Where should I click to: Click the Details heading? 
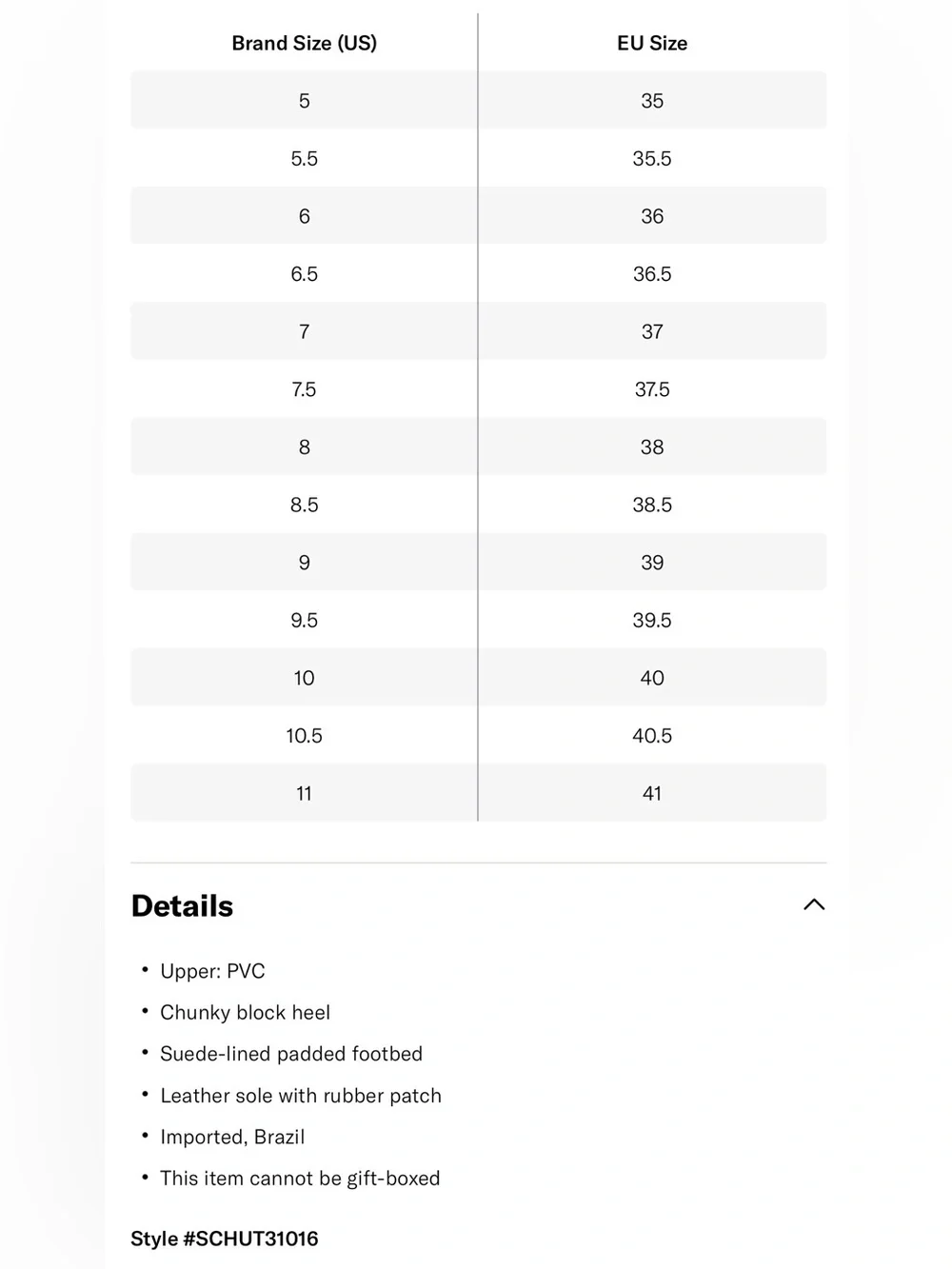(182, 905)
